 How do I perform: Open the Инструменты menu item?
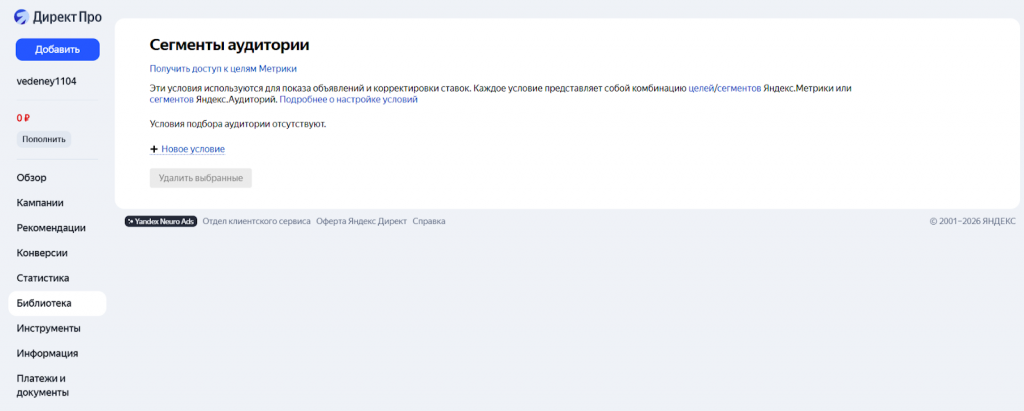pos(49,328)
